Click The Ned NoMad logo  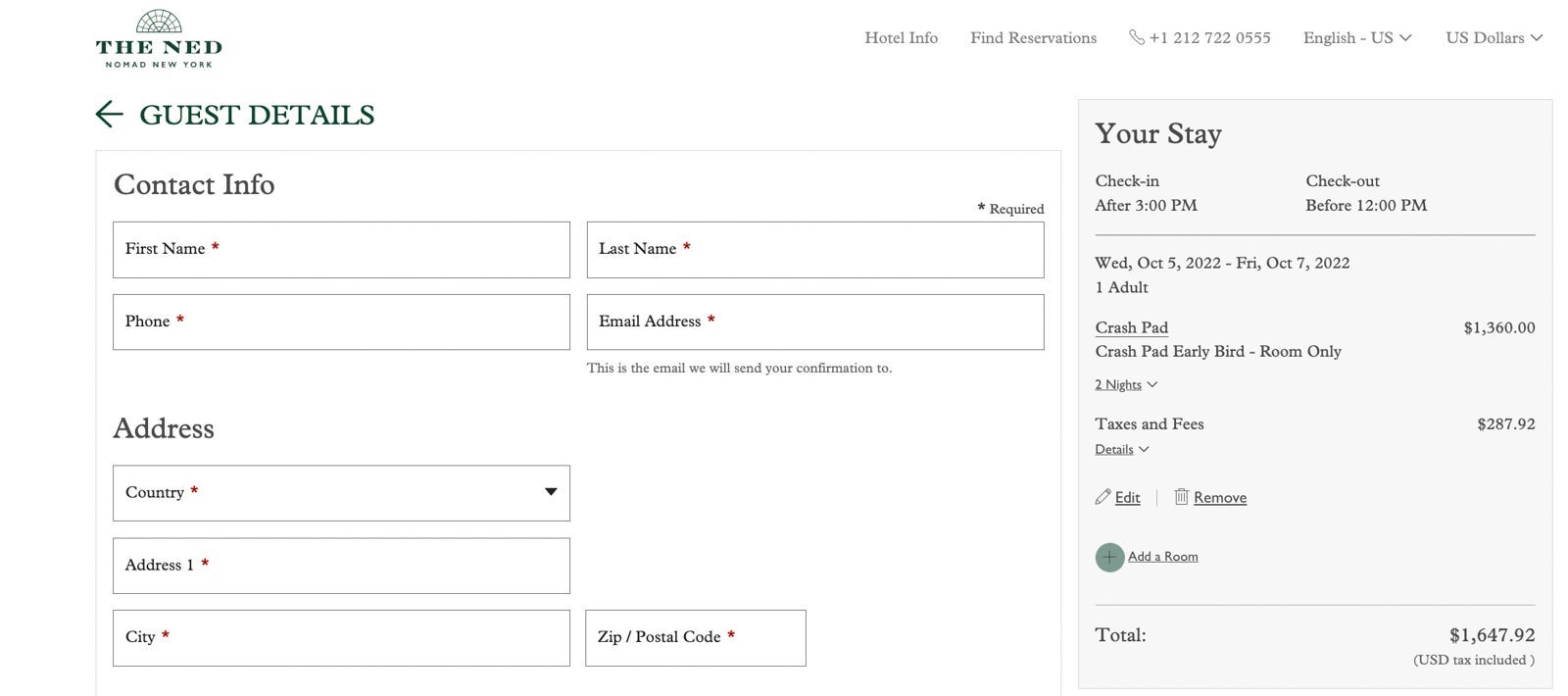click(159, 39)
